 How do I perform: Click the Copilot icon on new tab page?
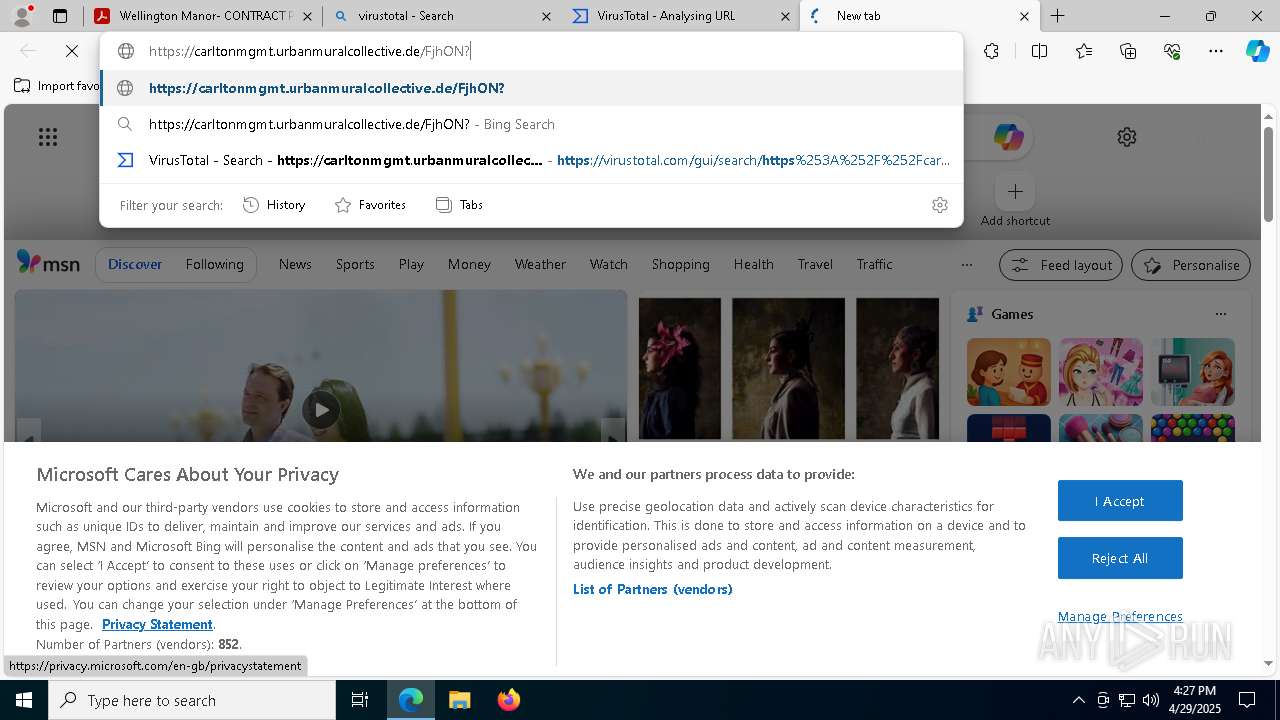tap(1008, 137)
